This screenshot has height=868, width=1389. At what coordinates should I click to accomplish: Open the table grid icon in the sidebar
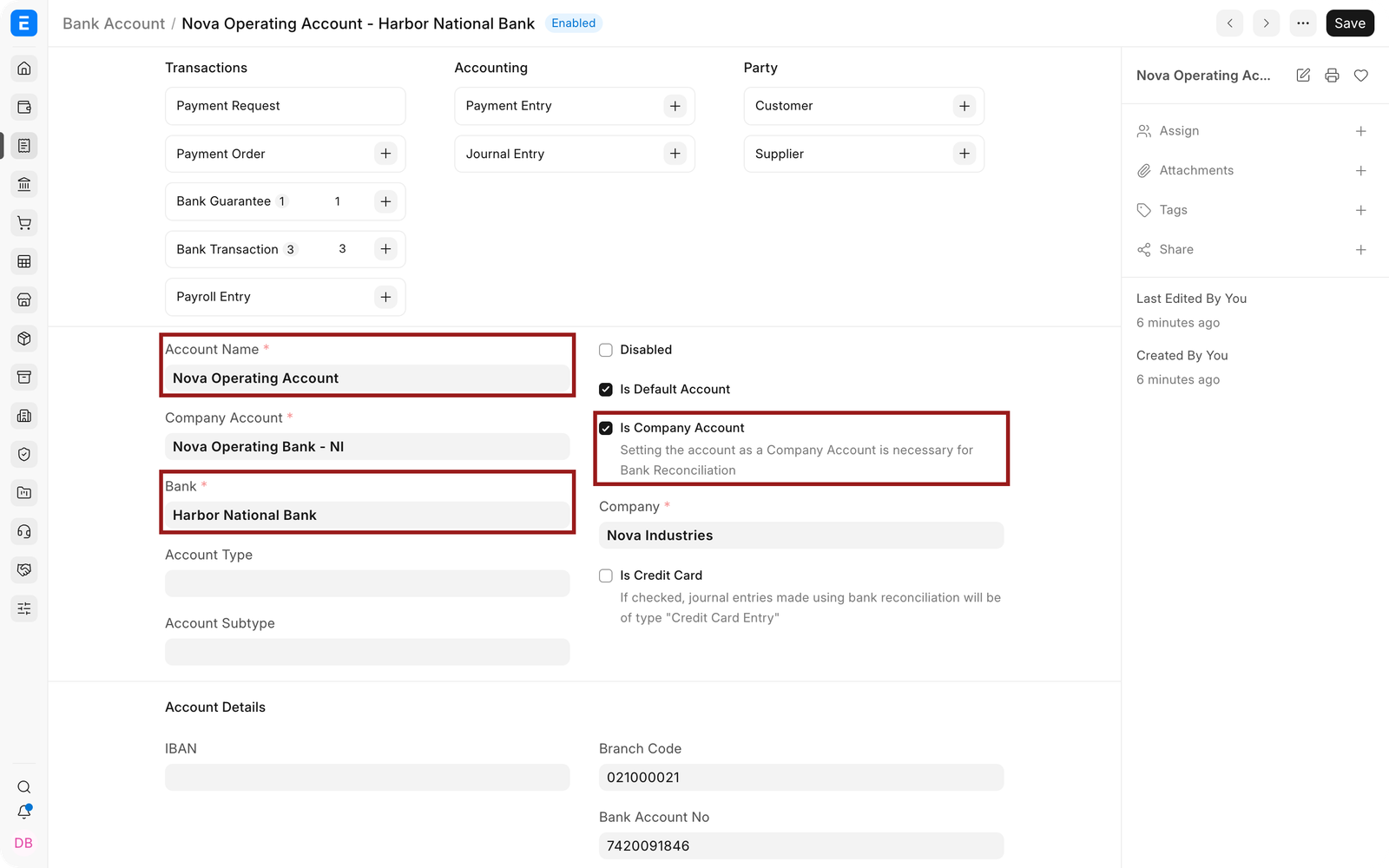coord(24,261)
